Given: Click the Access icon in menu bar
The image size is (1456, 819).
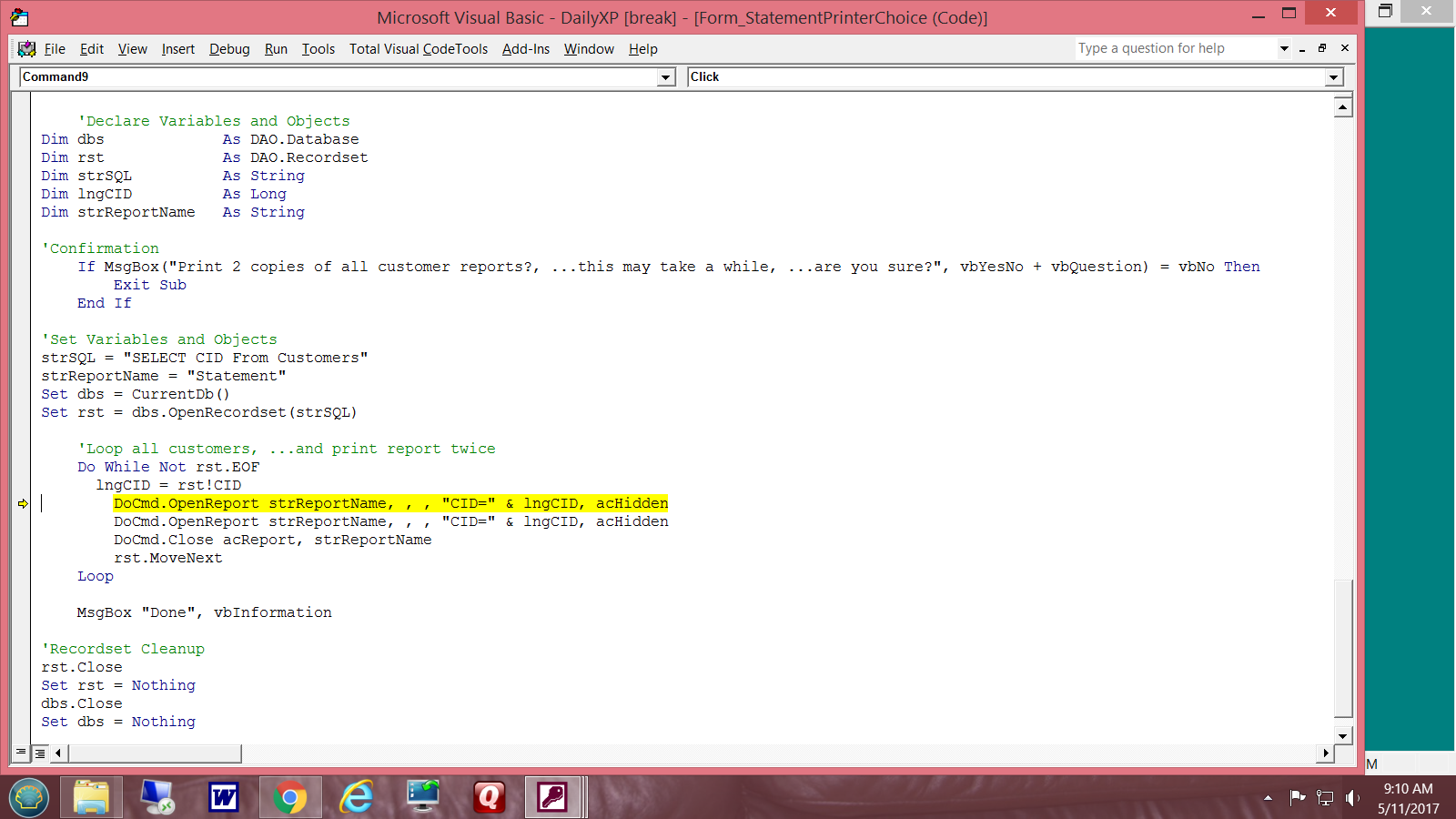Looking at the screenshot, I should 26,49.
